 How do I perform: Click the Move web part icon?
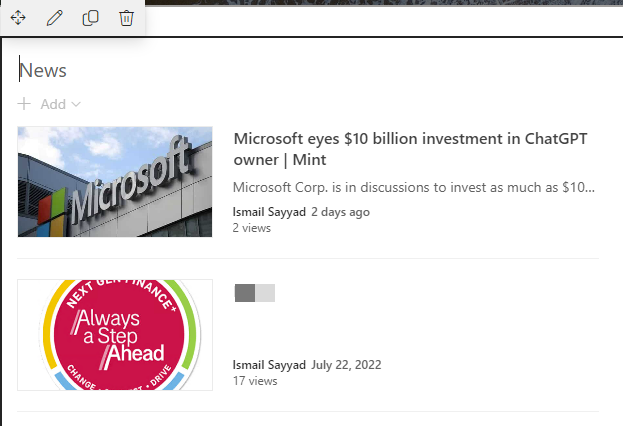click(18, 18)
